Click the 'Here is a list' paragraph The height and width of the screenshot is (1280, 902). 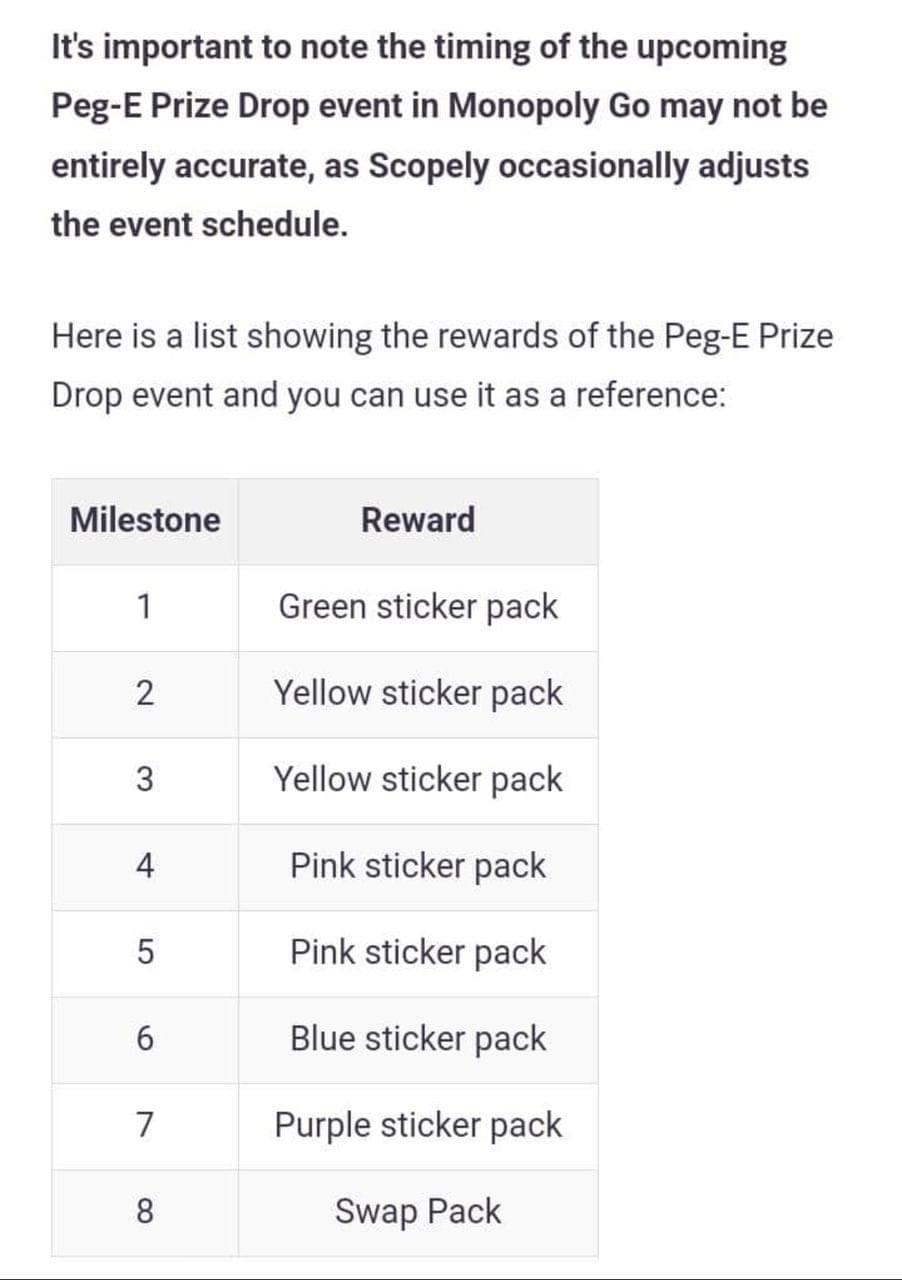click(x=442, y=366)
